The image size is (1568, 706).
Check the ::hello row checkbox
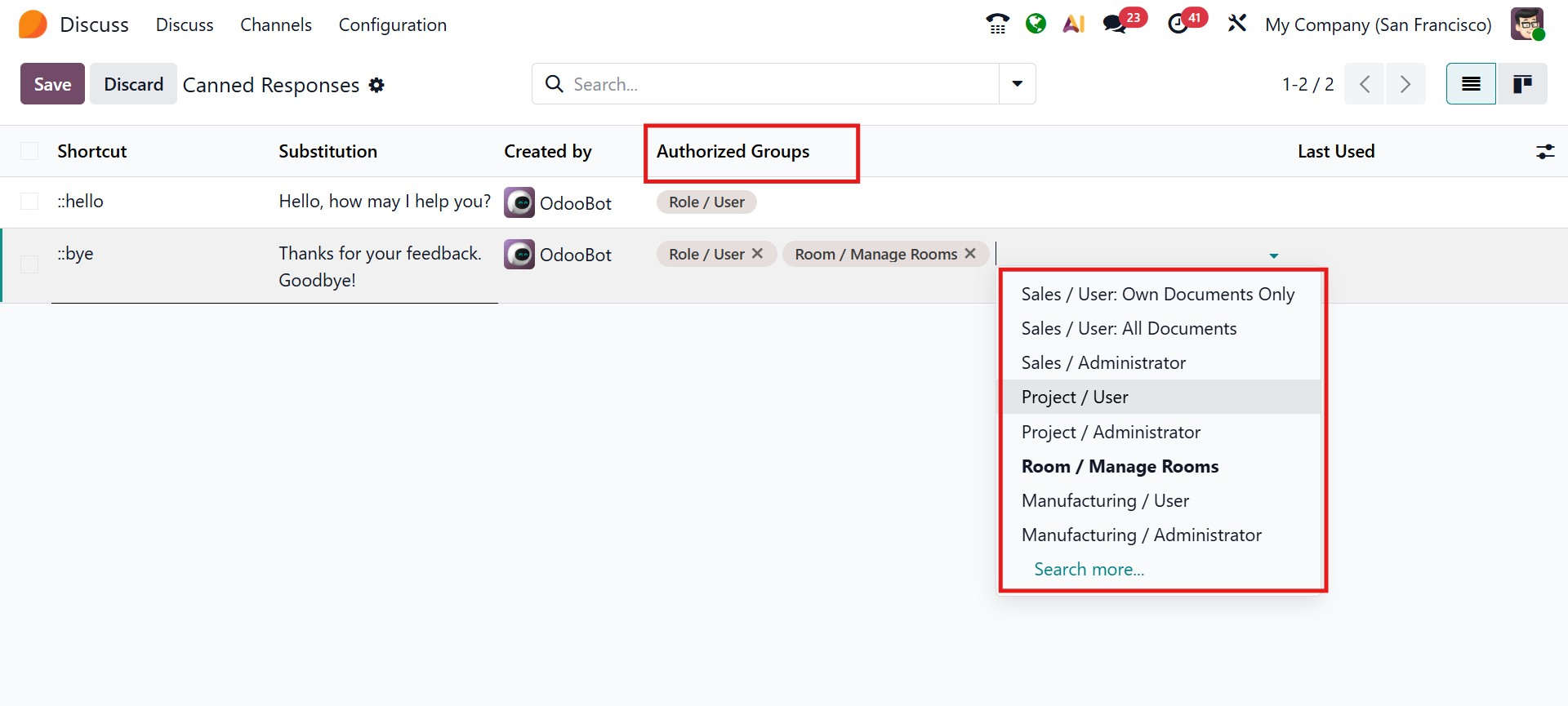pos(29,202)
